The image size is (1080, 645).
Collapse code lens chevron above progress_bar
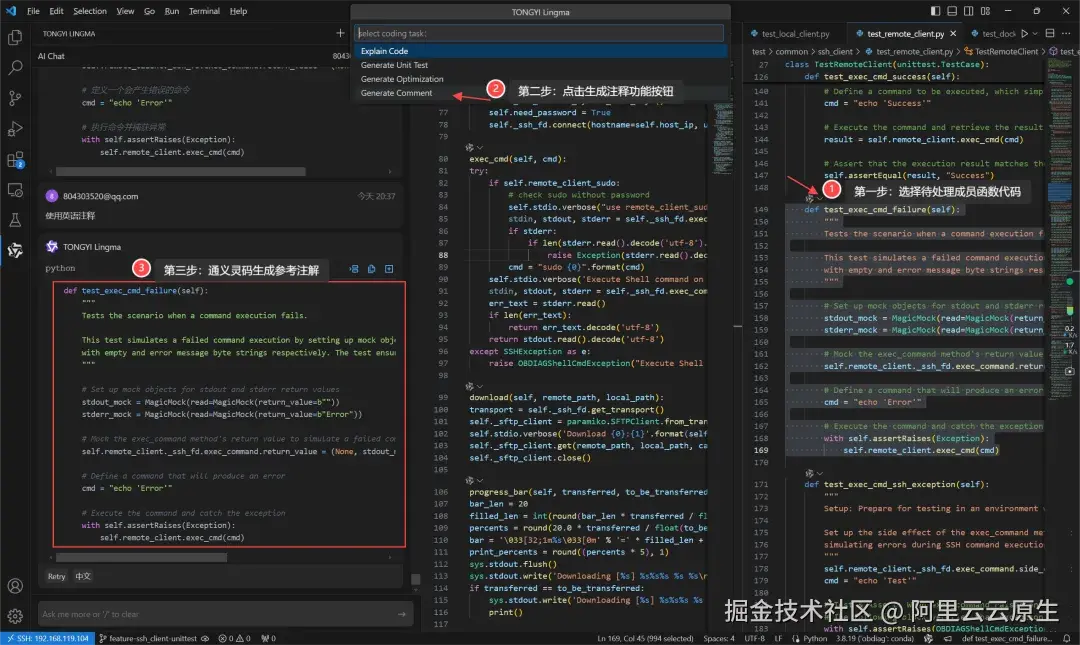pos(480,480)
